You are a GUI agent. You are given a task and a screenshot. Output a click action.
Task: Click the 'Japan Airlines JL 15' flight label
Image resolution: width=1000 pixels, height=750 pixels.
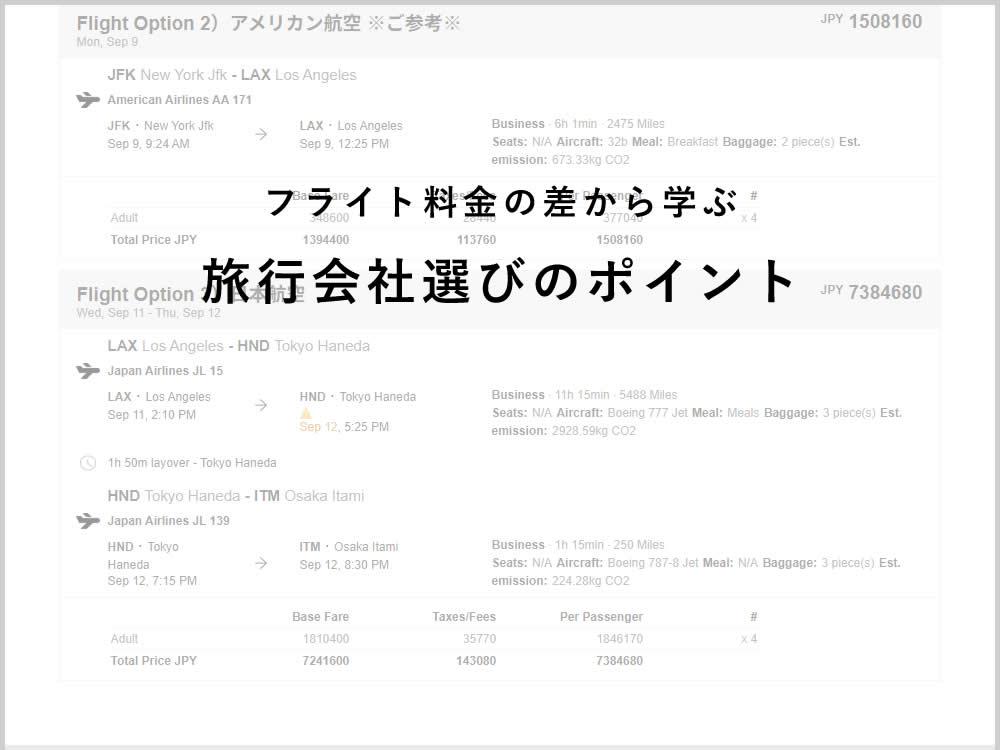(165, 371)
